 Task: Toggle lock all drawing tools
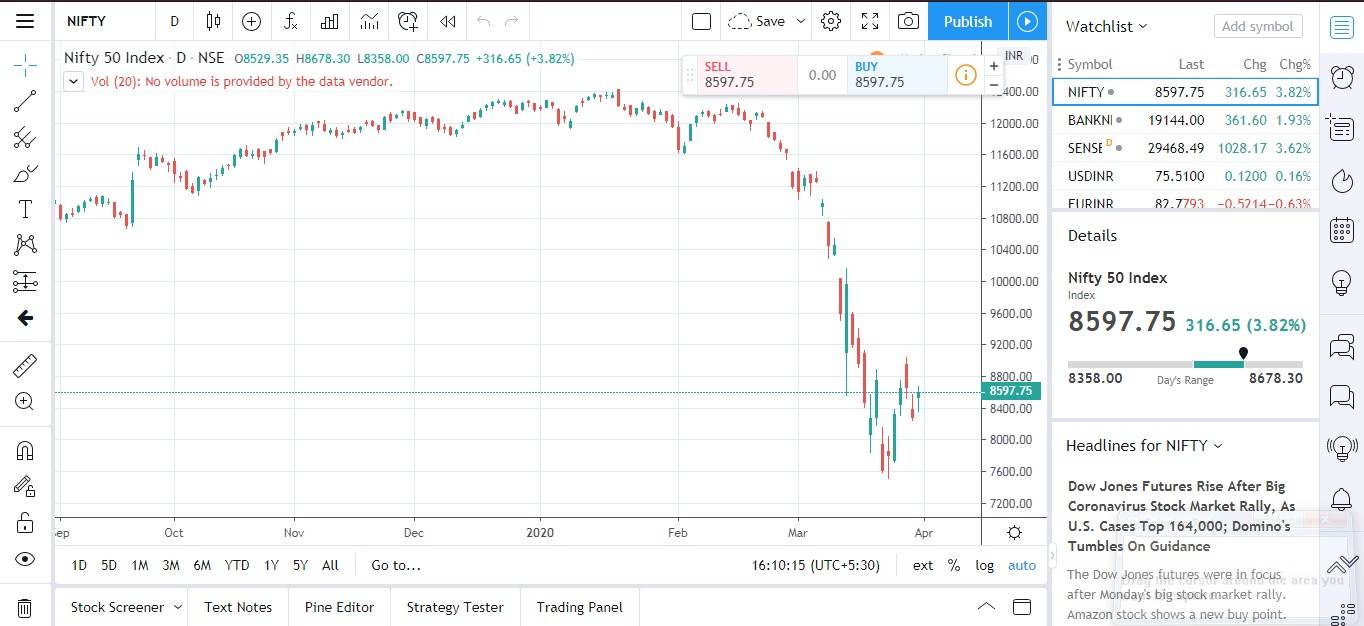click(25, 523)
